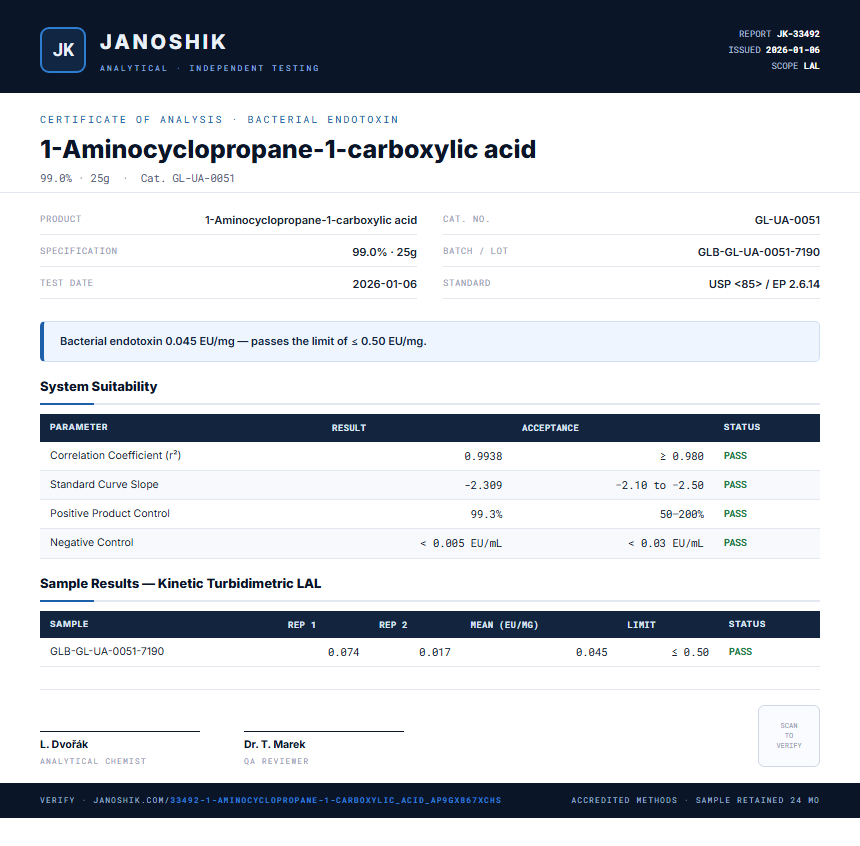This screenshot has height=846, width=860.
Task: Click the PARAMETER column header
Action: (x=79, y=427)
